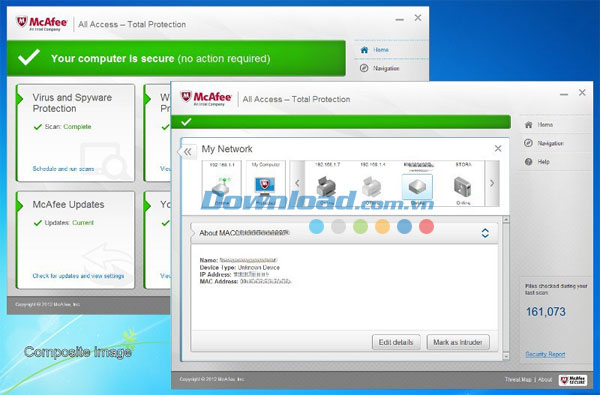Collapse the About device section
The image size is (600, 395).
click(485, 233)
